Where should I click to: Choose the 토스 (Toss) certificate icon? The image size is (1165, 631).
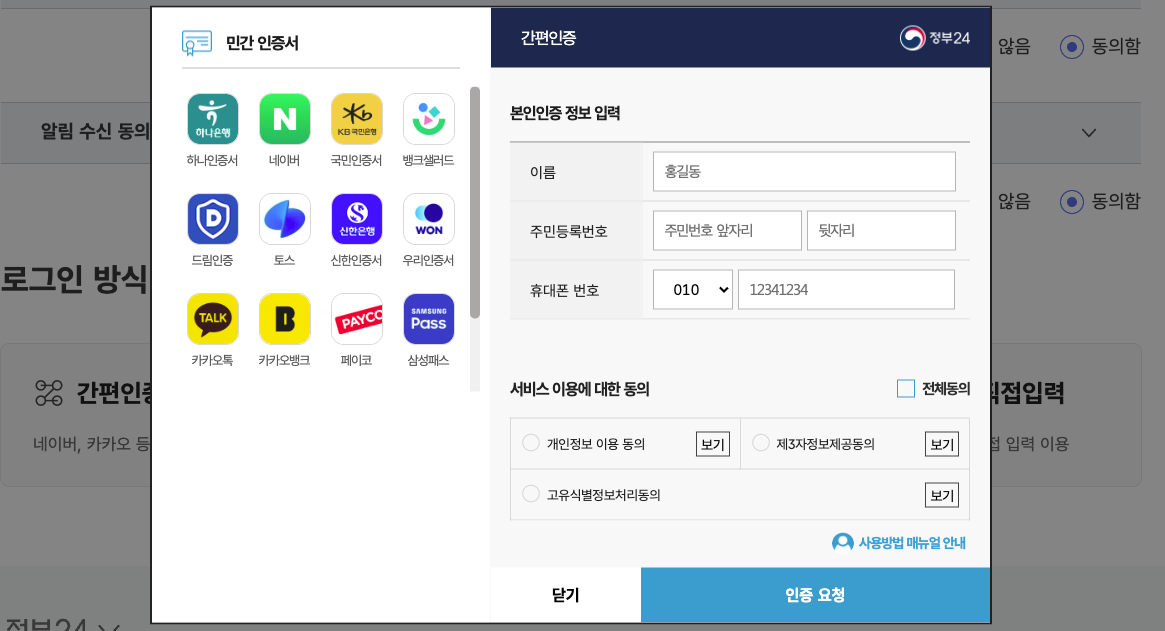[285, 219]
